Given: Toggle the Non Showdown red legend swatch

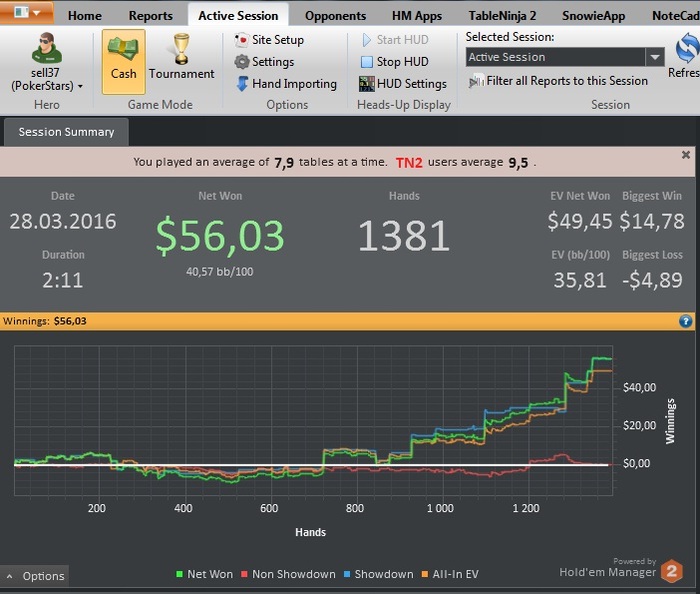Looking at the screenshot, I should pos(244,574).
